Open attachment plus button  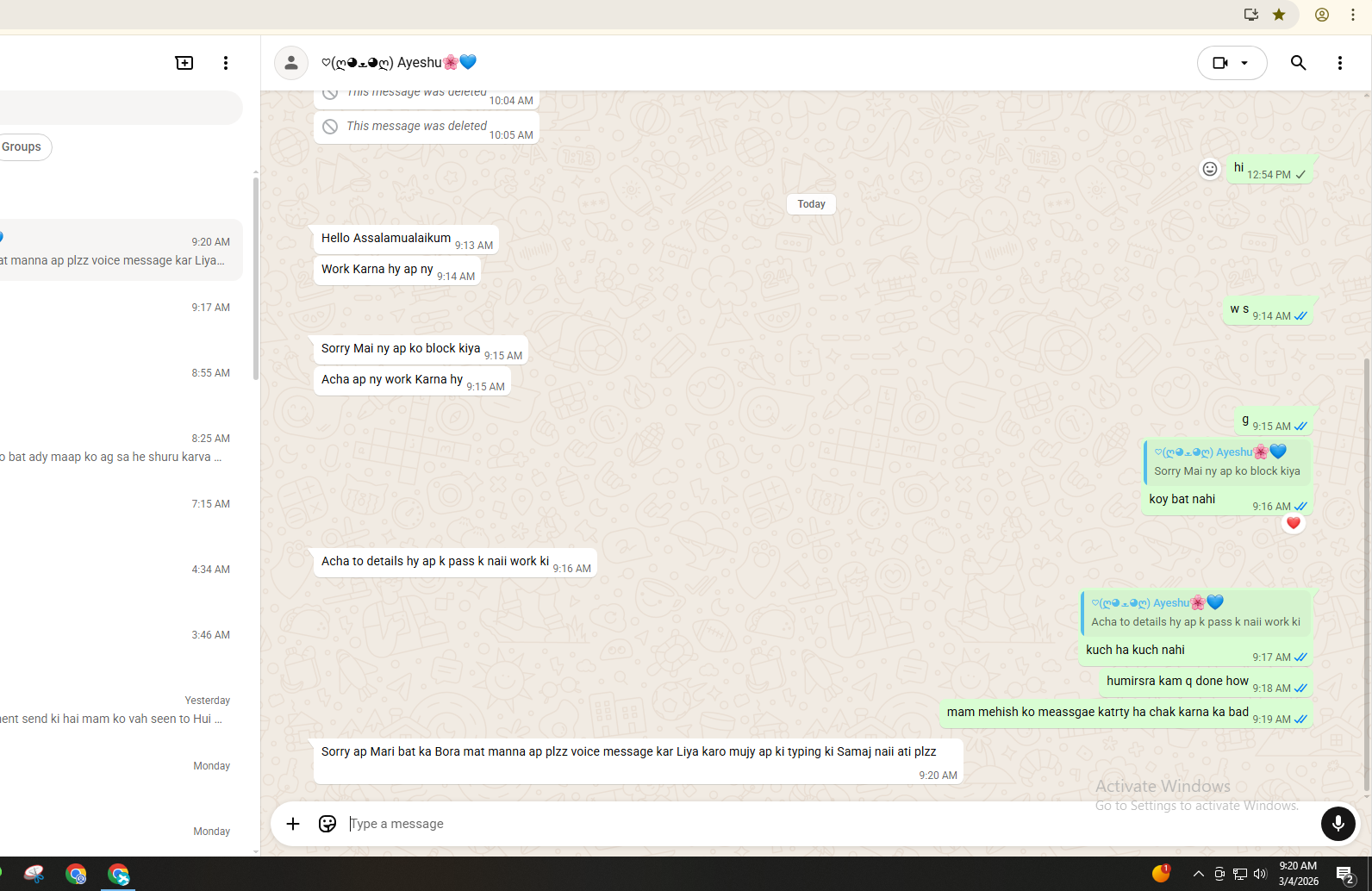click(x=293, y=824)
